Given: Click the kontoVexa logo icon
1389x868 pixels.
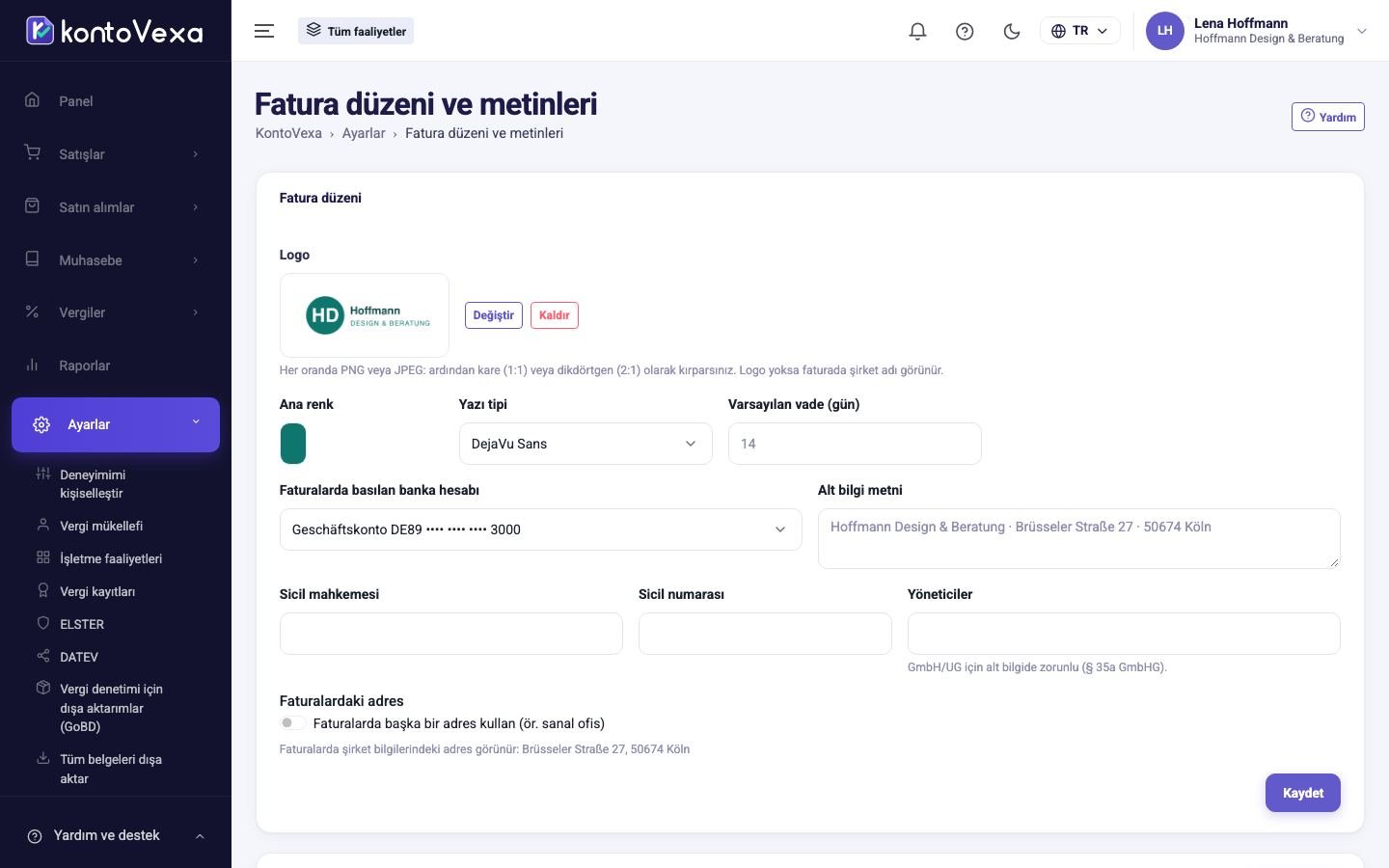Looking at the screenshot, I should pyautogui.click(x=40, y=31).
